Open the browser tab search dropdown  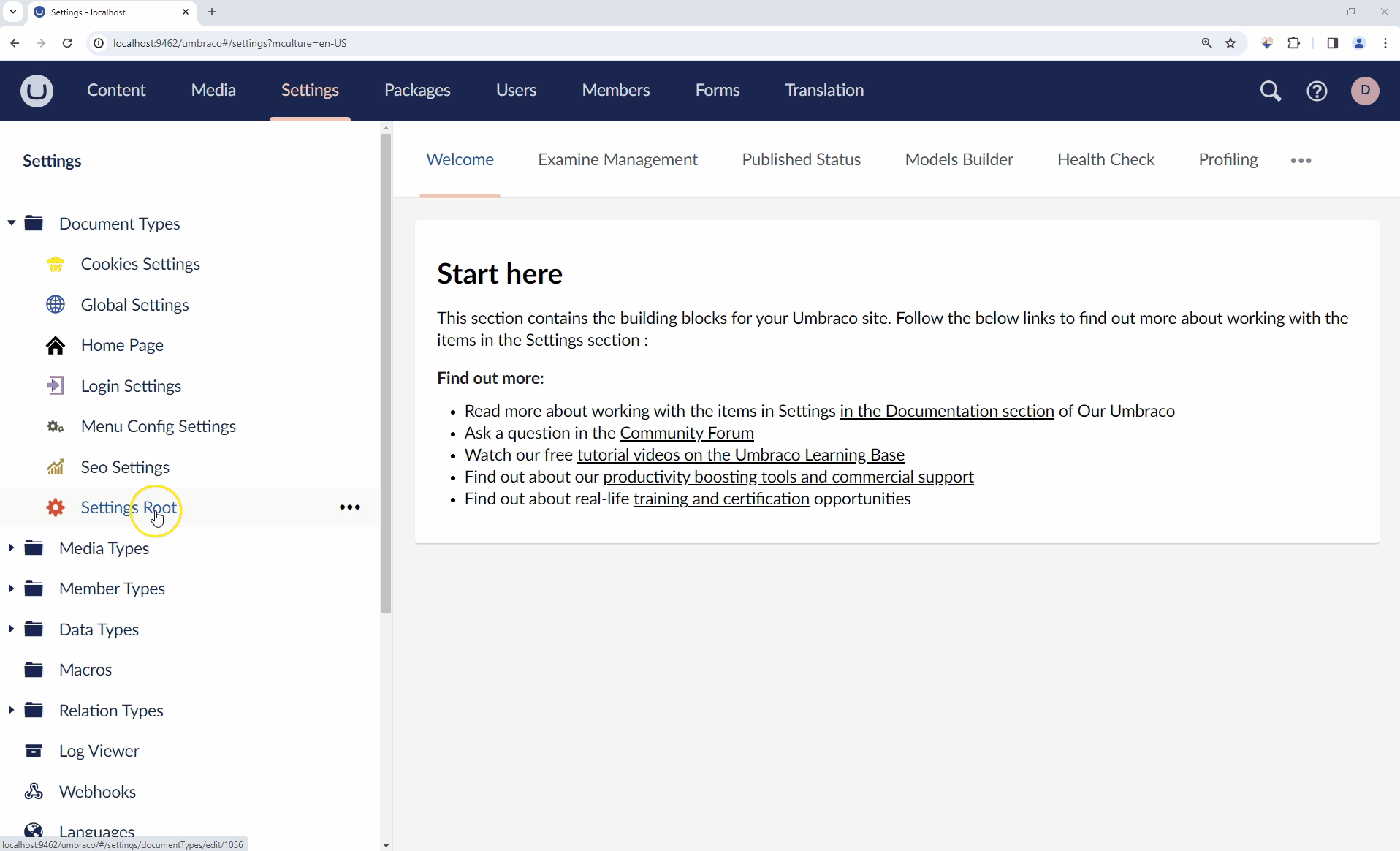point(13,12)
